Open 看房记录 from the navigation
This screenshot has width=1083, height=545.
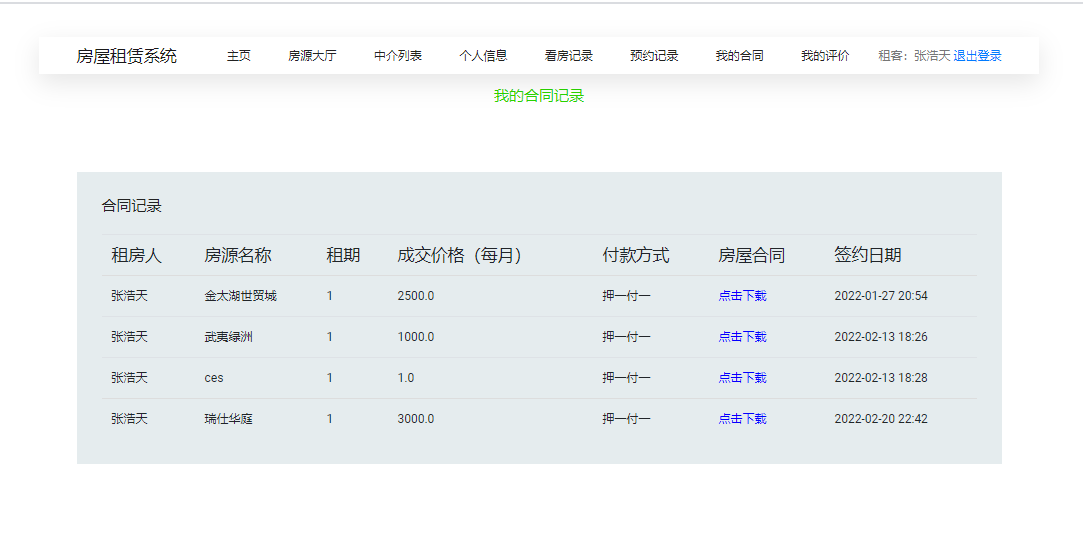pyautogui.click(x=568, y=56)
